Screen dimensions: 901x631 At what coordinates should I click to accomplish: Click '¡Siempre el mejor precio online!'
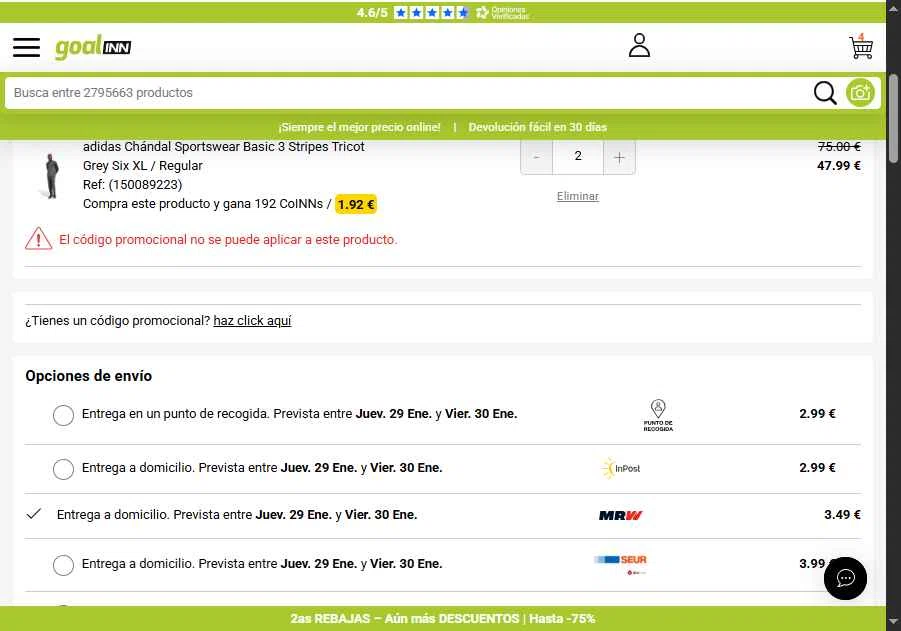(360, 127)
